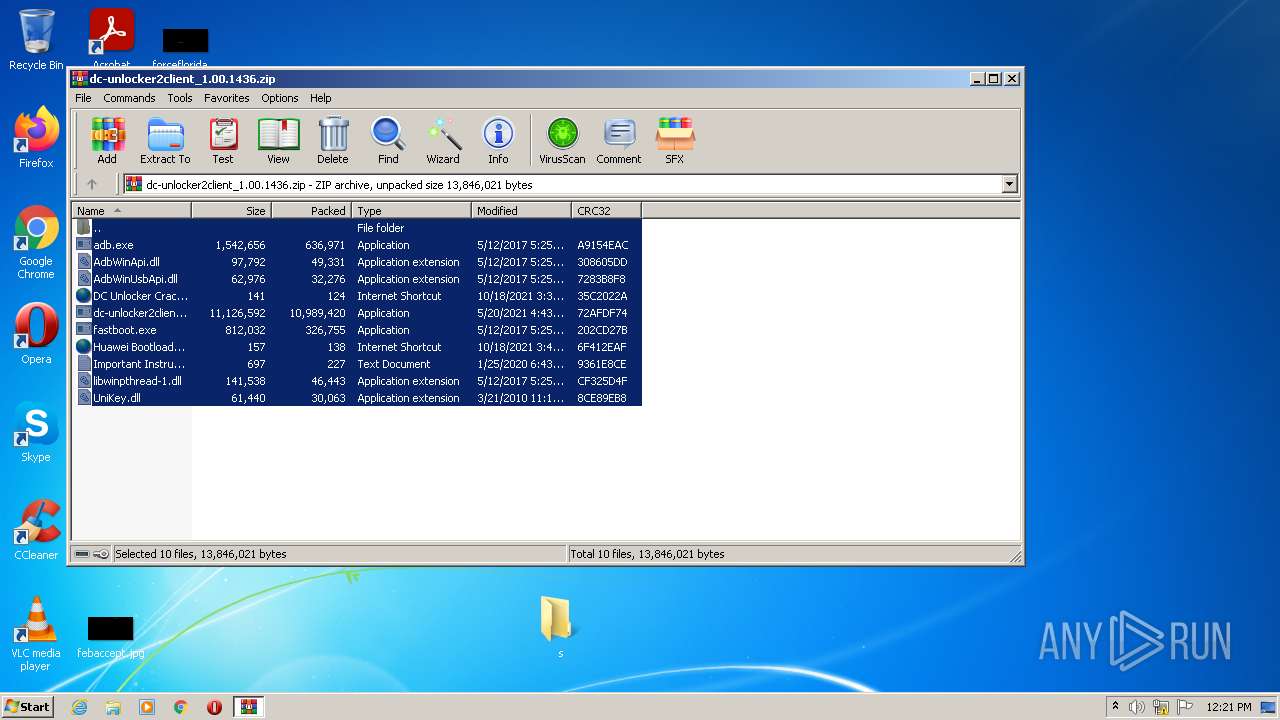Open the Find tool
The height and width of the screenshot is (720, 1280).
point(388,140)
